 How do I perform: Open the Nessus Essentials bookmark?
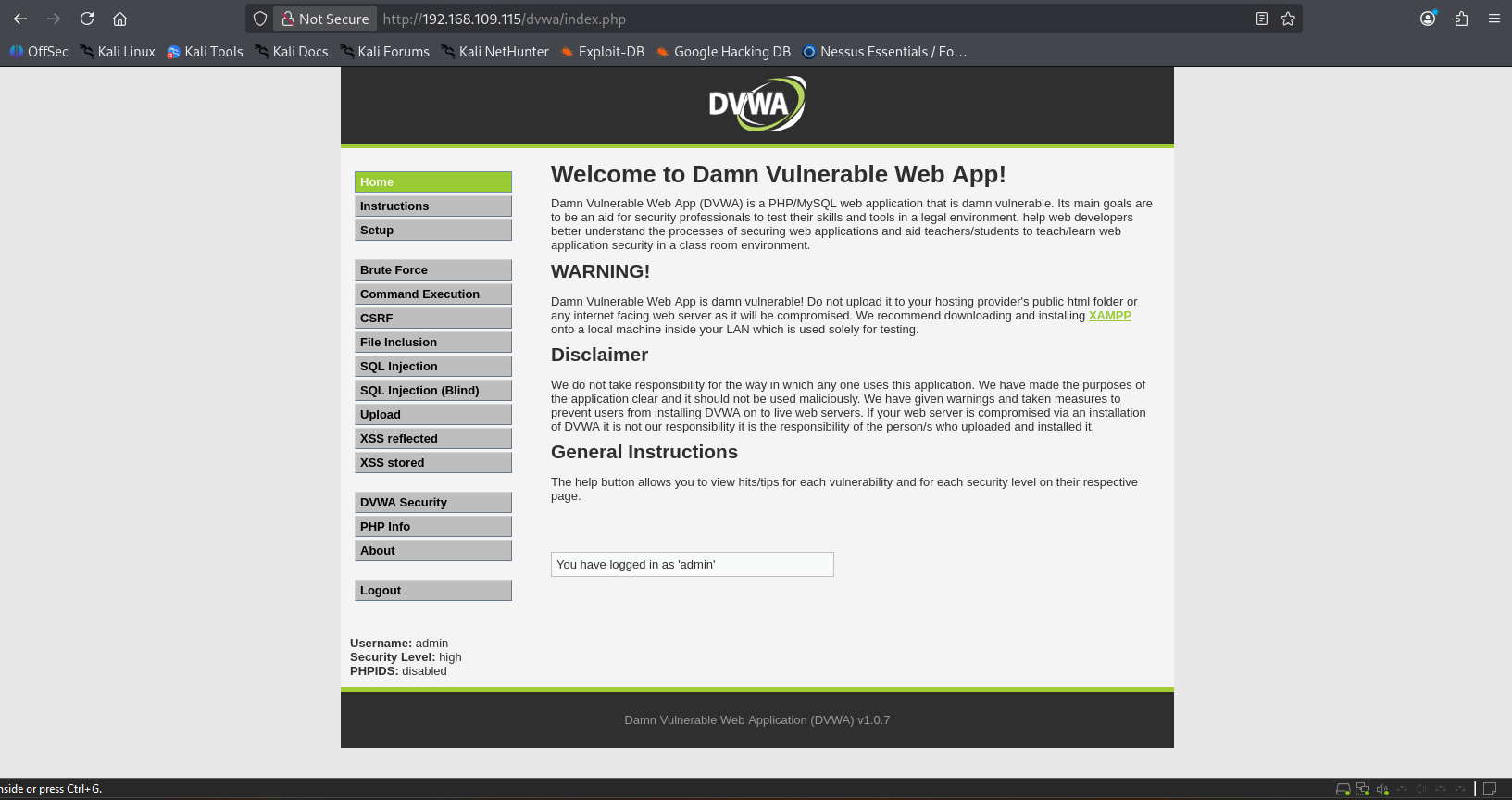[884, 52]
